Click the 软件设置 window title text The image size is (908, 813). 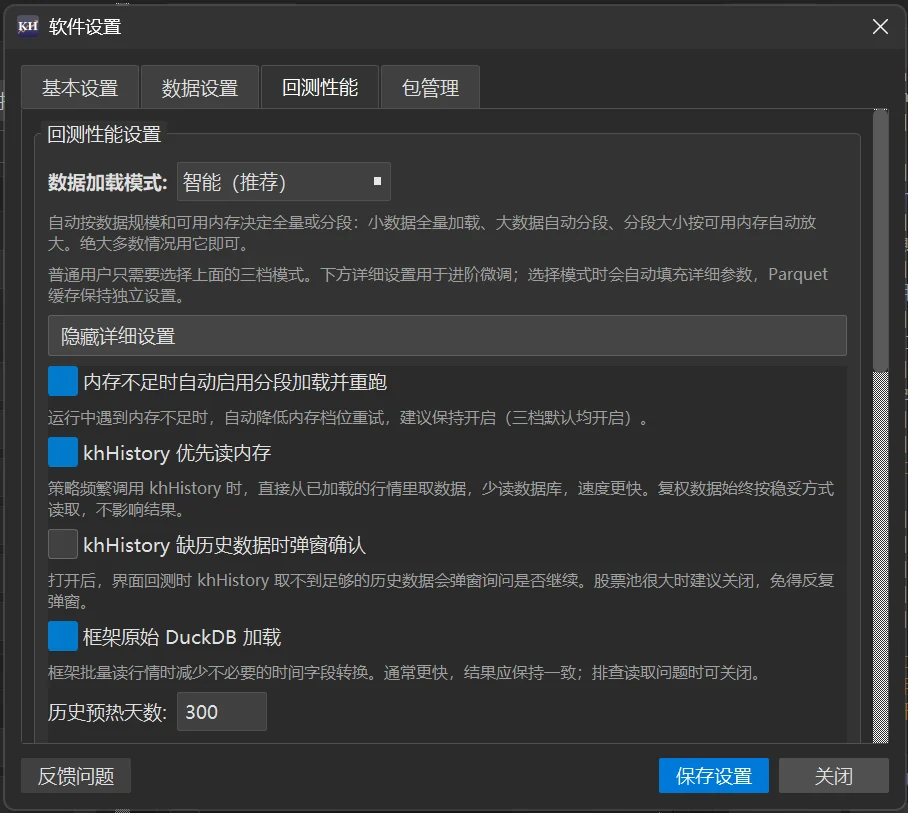pyautogui.click(x=85, y=27)
